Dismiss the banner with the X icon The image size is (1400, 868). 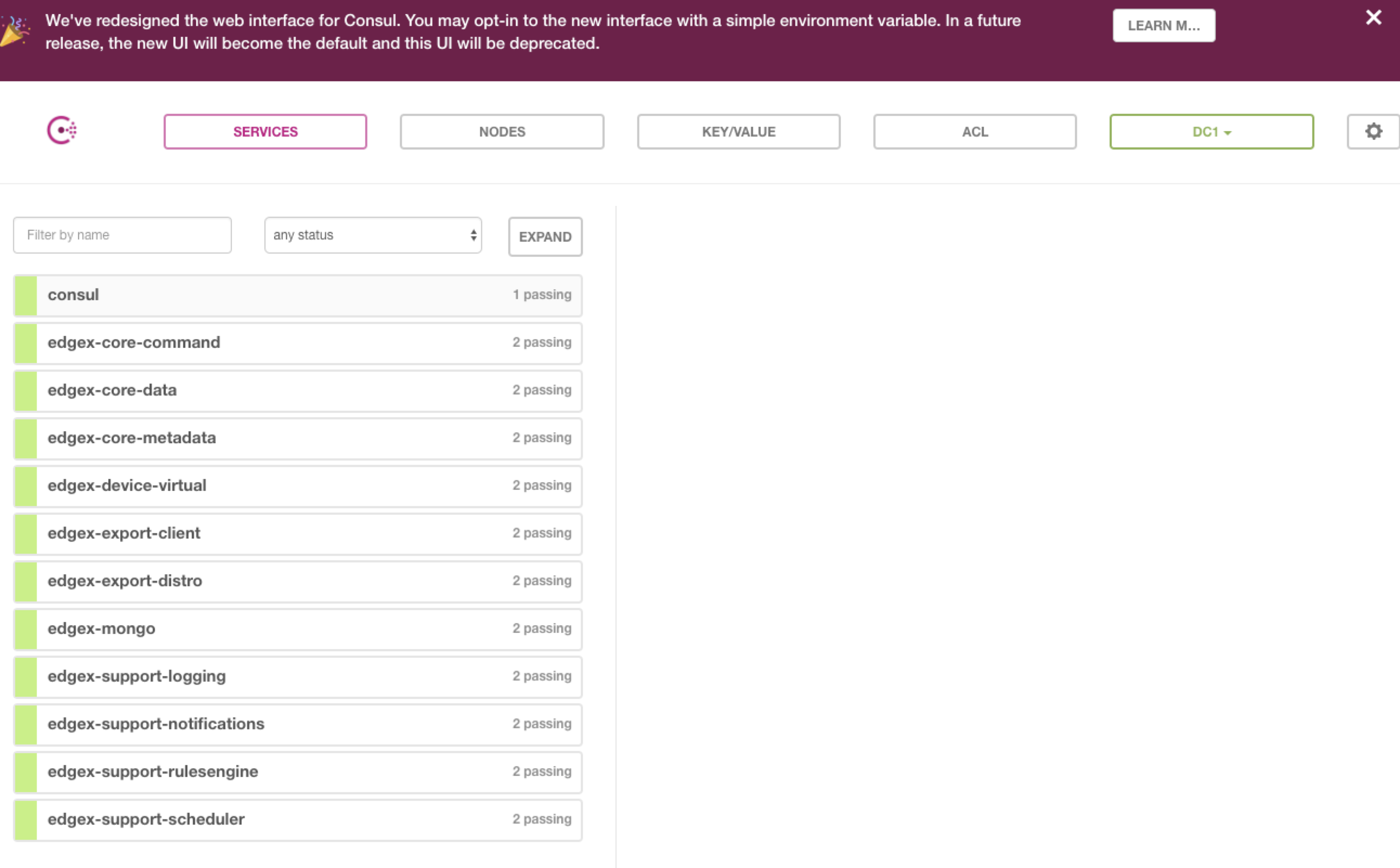coord(1373,18)
